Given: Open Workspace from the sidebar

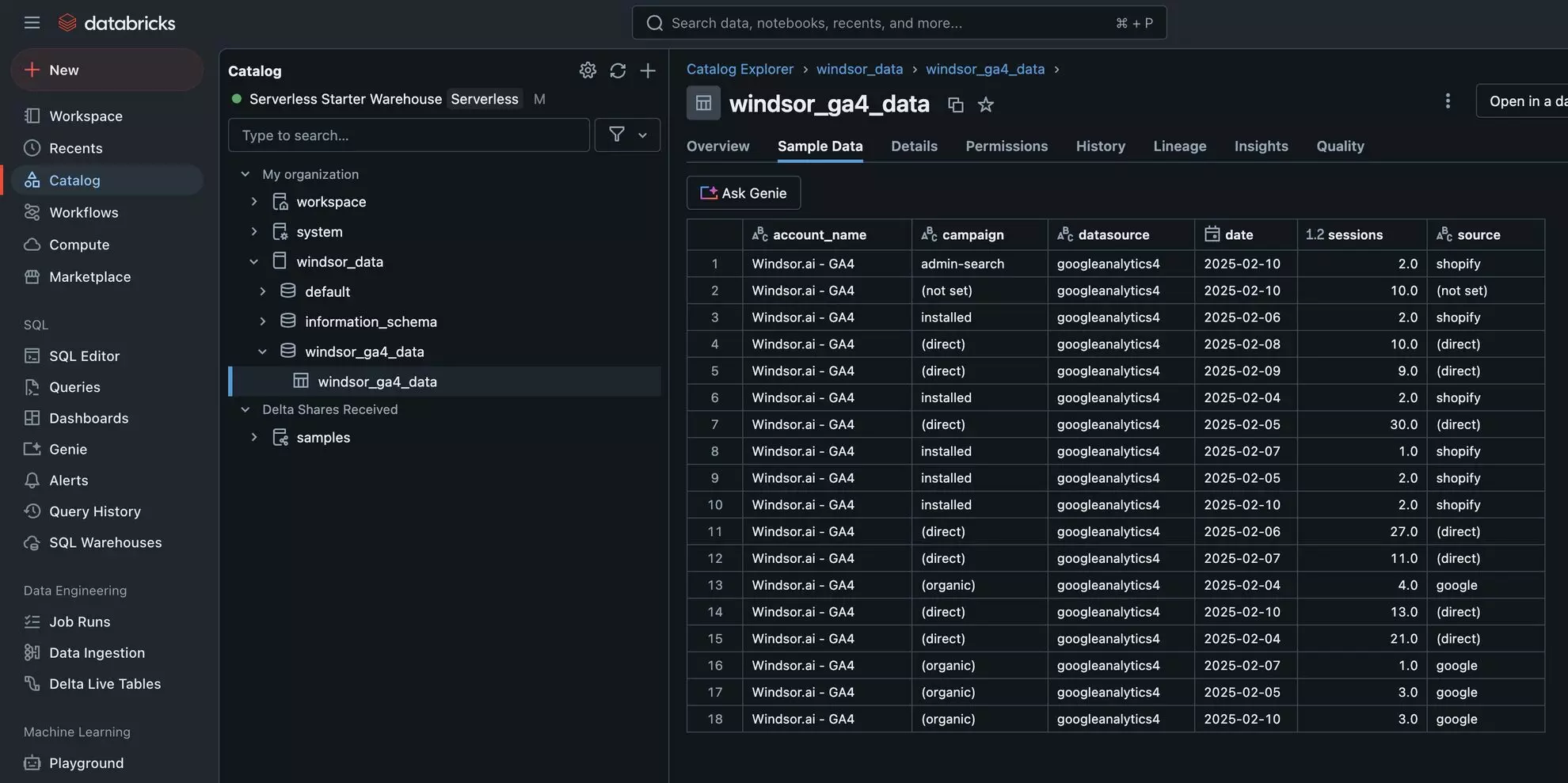Looking at the screenshot, I should click(x=107, y=116).
